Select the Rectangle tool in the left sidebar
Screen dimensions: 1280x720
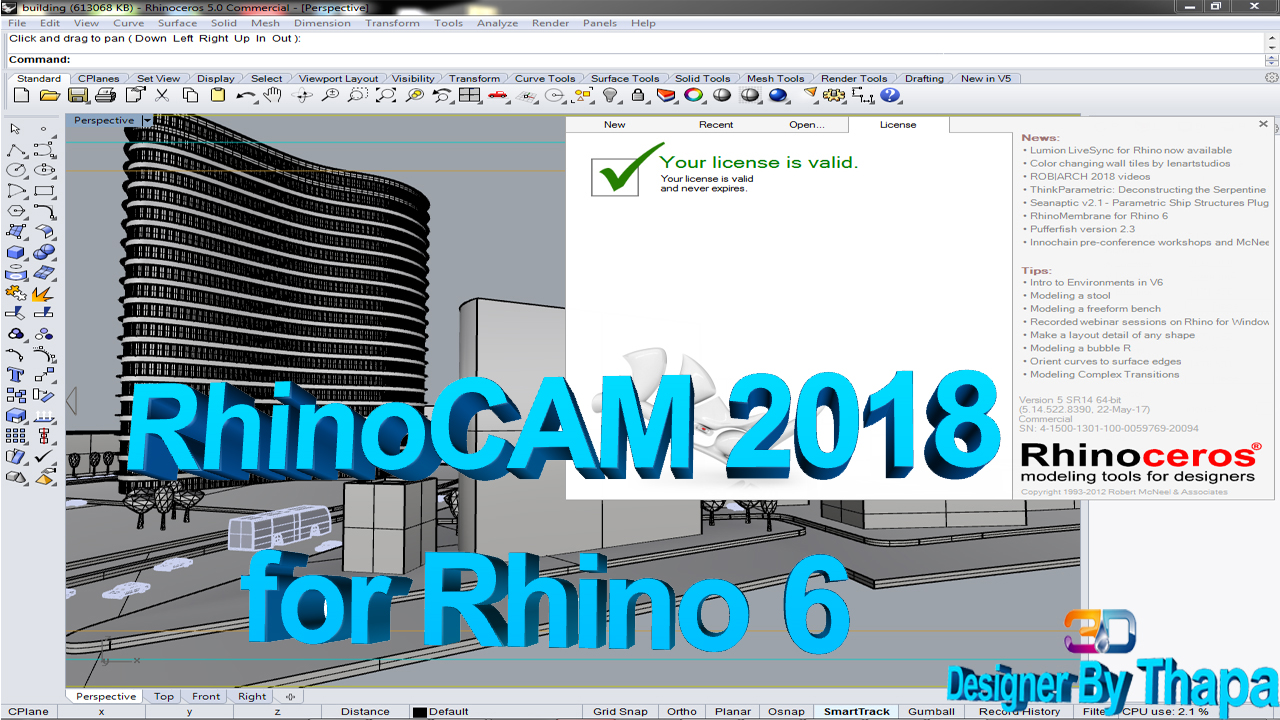coord(44,191)
